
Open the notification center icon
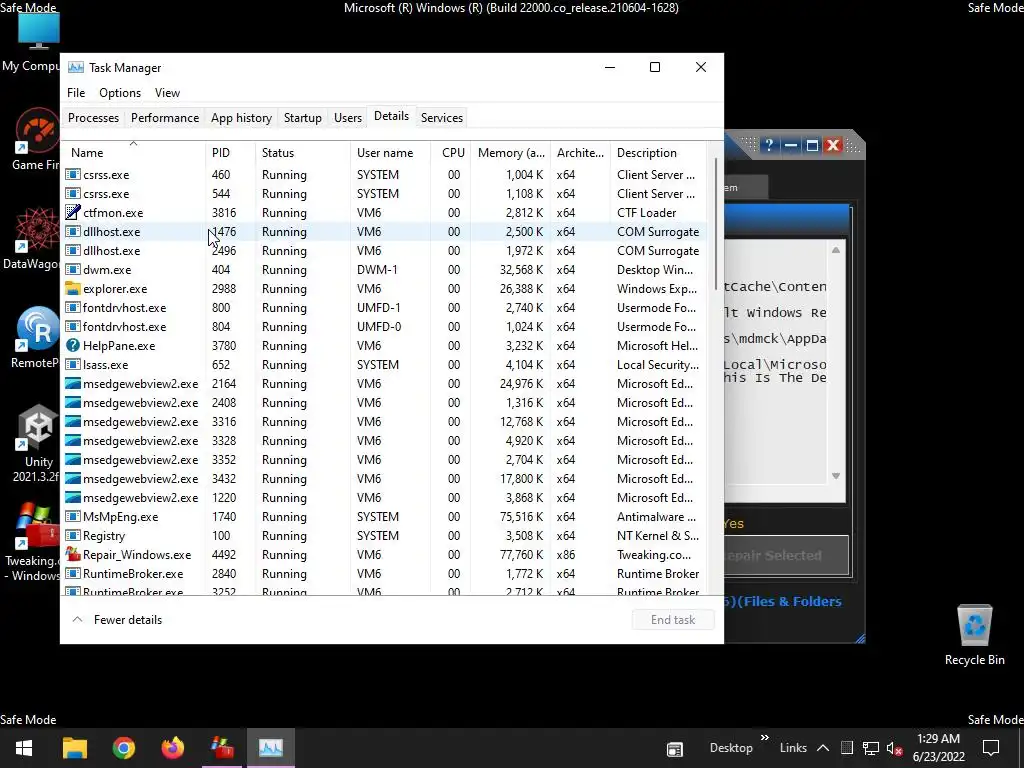pyautogui.click(x=991, y=748)
